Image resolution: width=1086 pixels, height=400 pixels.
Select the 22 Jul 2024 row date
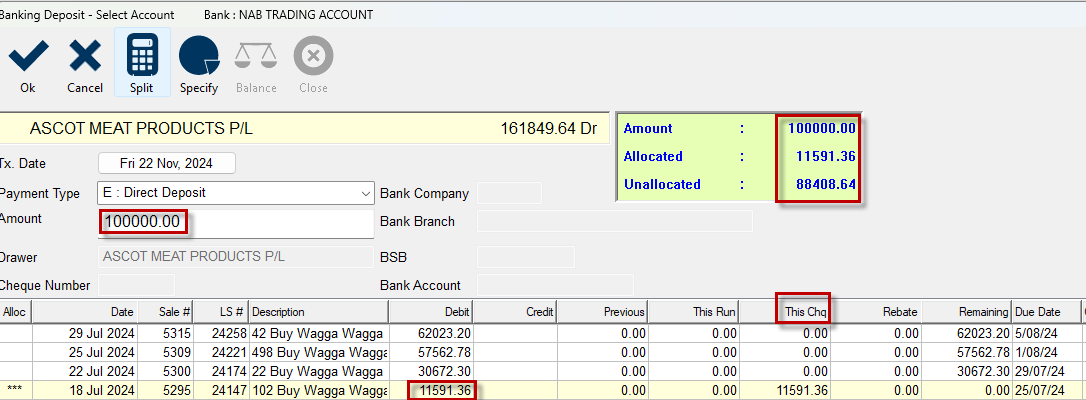pos(102,372)
